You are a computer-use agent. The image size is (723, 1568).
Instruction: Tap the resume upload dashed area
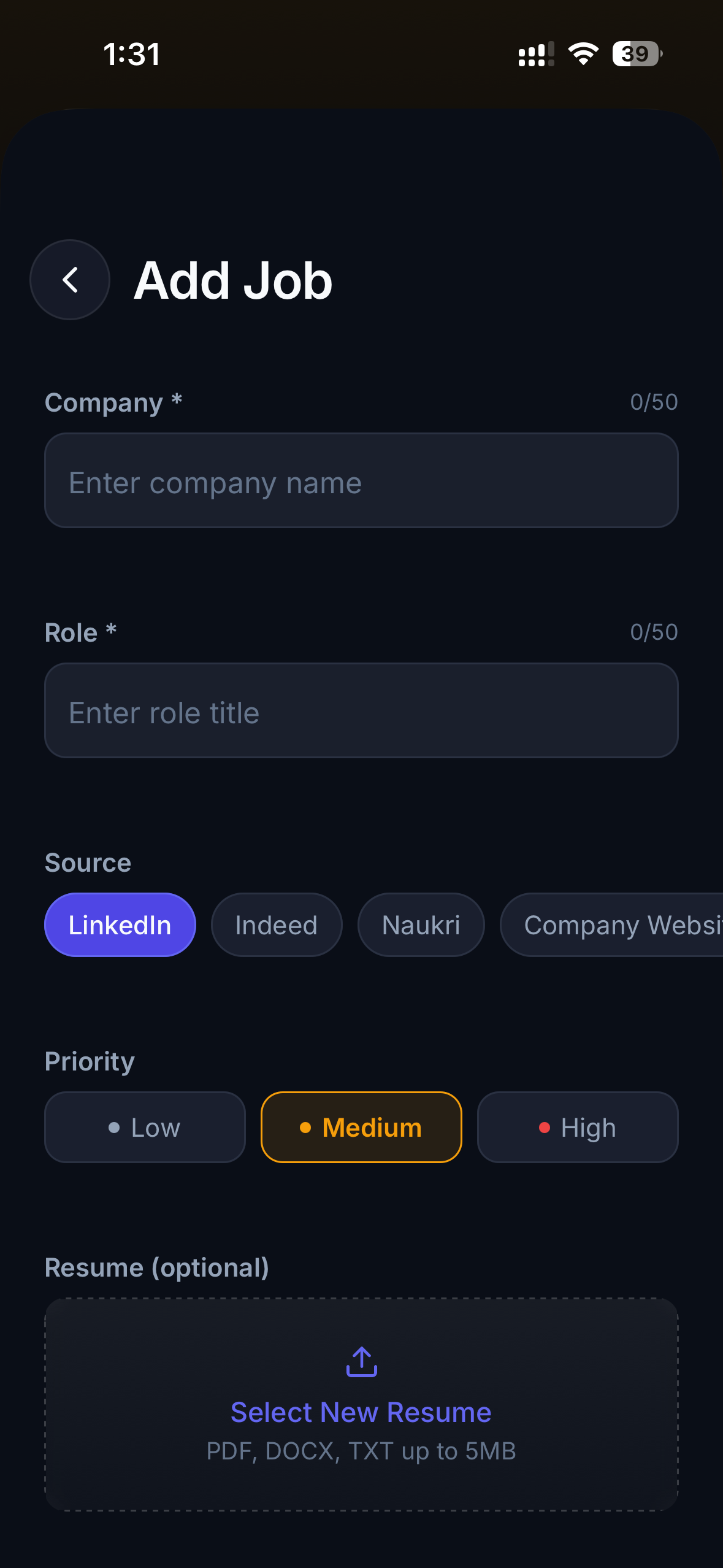tap(361, 1485)
